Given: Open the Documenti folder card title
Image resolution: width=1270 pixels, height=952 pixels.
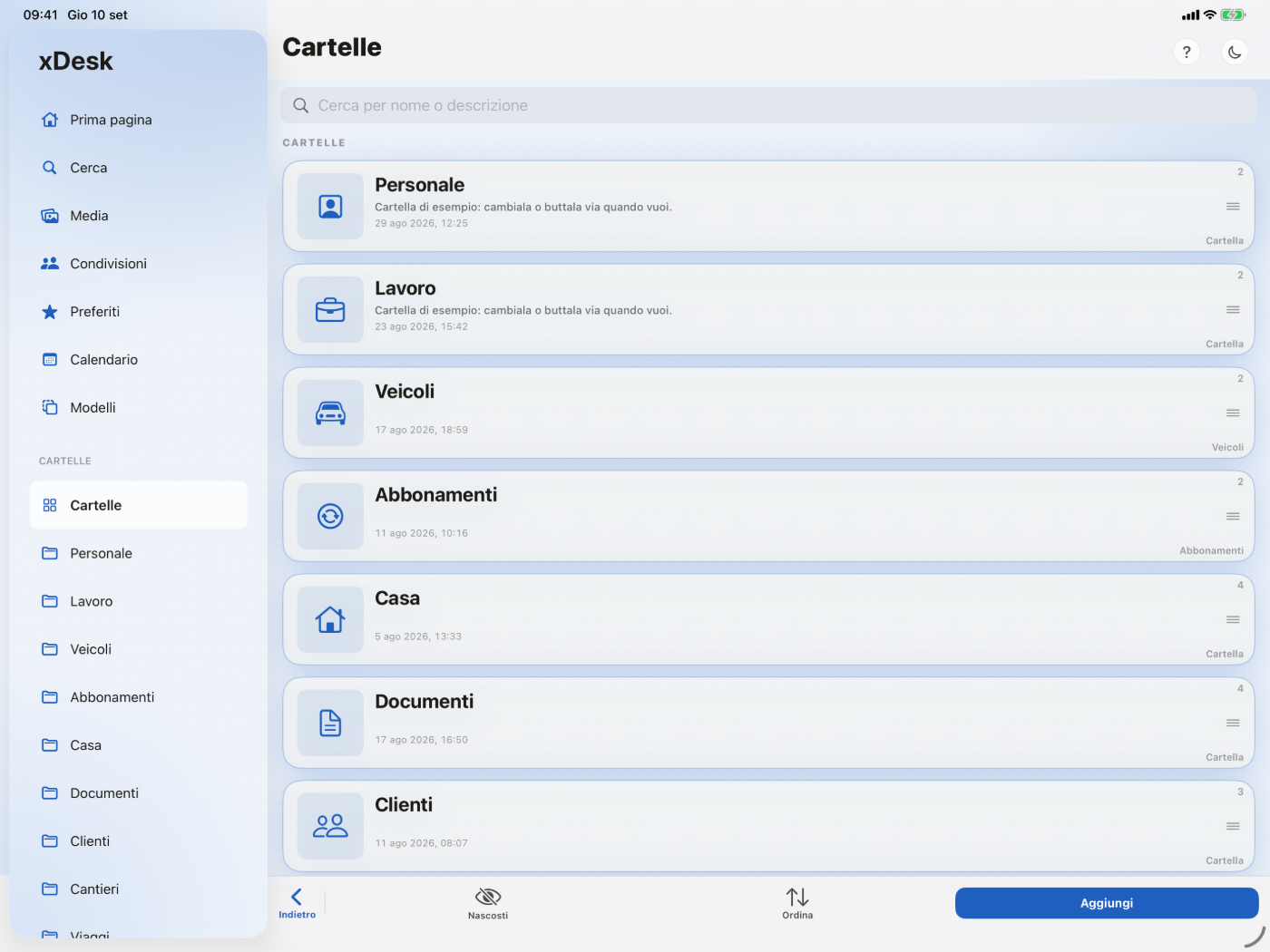Looking at the screenshot, I should [425, 702].
